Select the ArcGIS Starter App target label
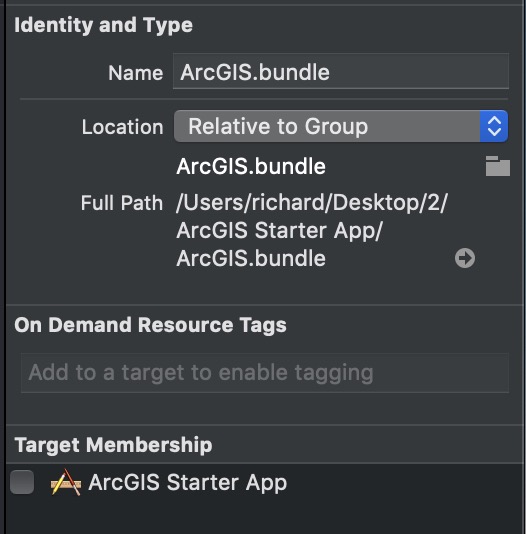The width and height of the screenshot is (526, 534). pos(188,483)
